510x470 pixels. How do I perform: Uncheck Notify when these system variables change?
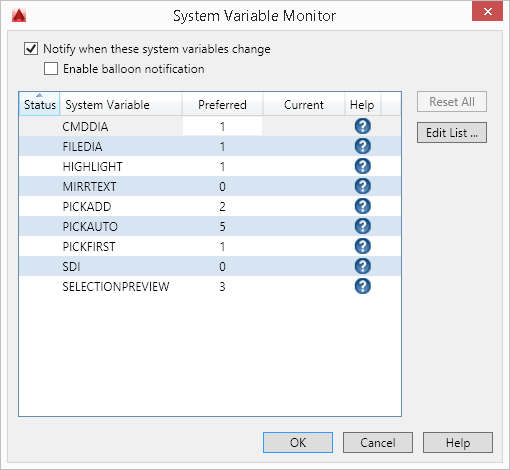[31, 49]
